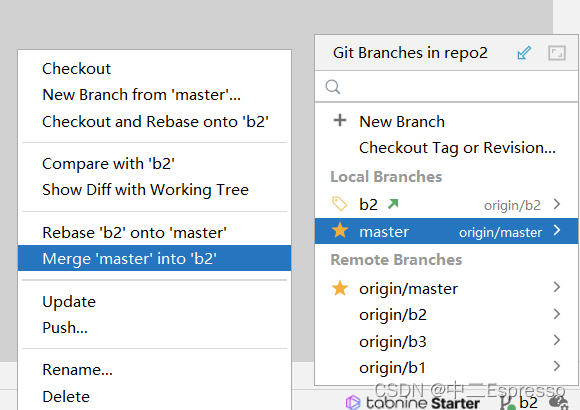Select Compare with 'b2'
580x410 pixels.
point(108,164)
